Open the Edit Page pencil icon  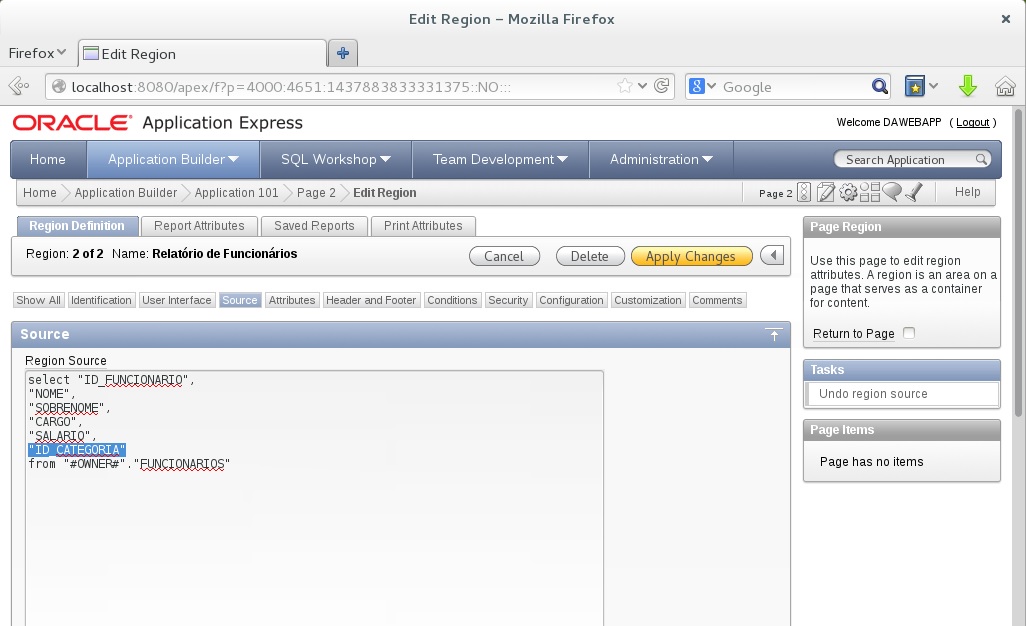pyautogui.click(x=826, y=193)
